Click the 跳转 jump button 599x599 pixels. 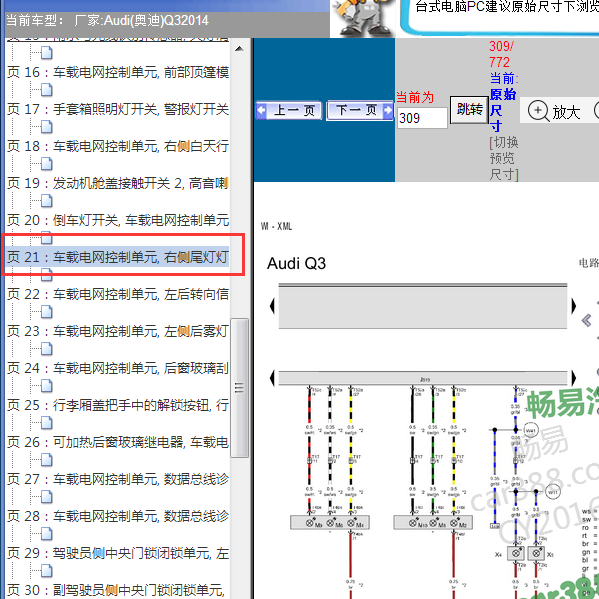(x=469, y=110)
